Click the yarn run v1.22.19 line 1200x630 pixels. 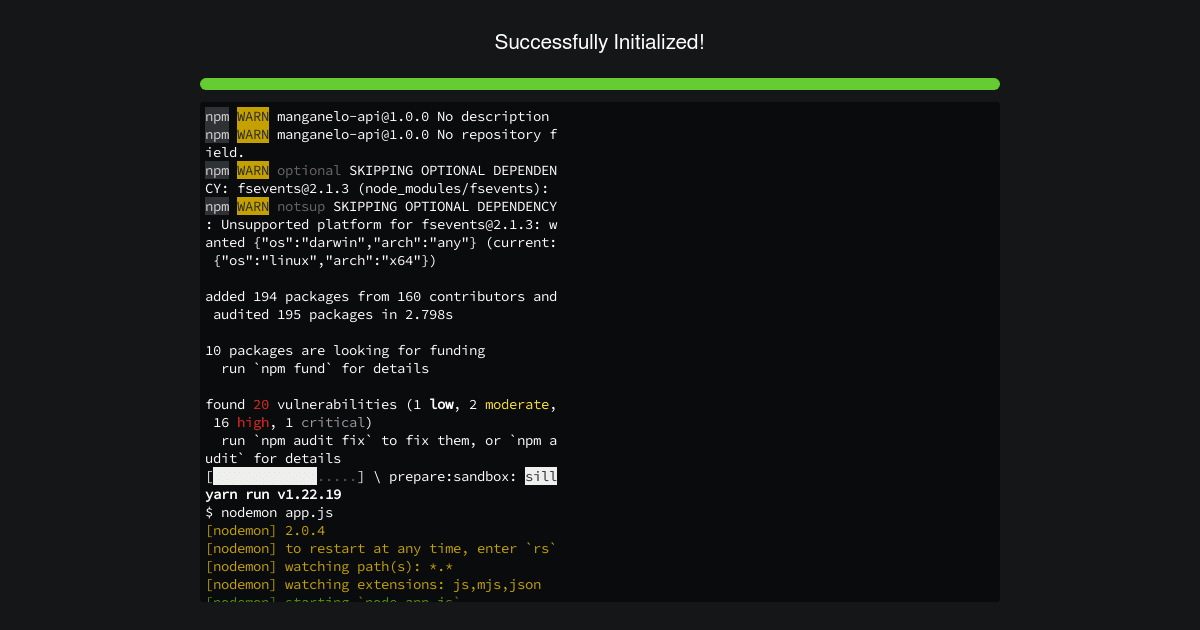(x=270, y=494)
